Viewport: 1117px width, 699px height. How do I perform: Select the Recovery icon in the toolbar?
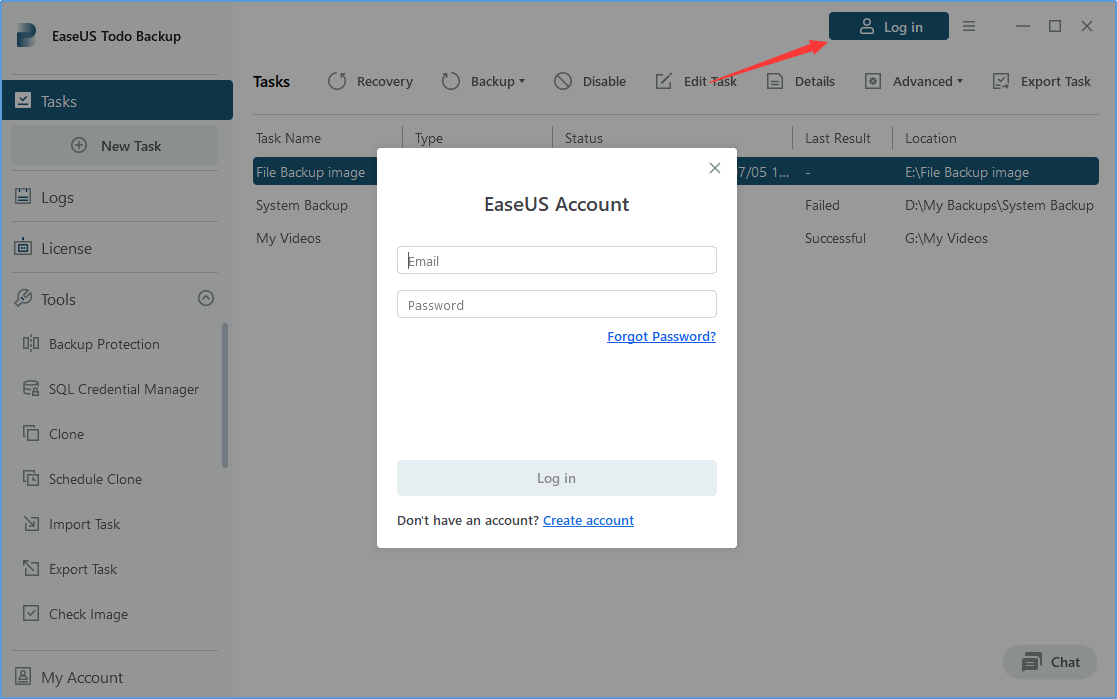tap(370, 81)
